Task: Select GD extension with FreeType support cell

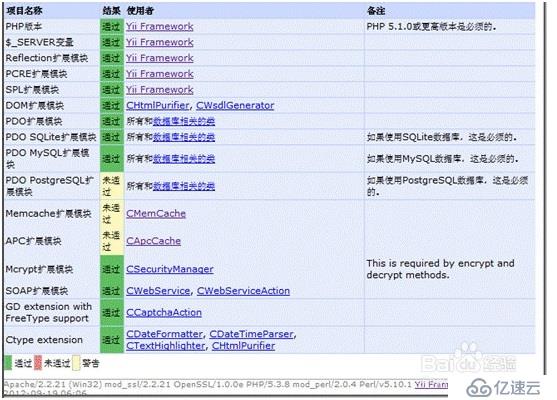Action: (49, 313)
